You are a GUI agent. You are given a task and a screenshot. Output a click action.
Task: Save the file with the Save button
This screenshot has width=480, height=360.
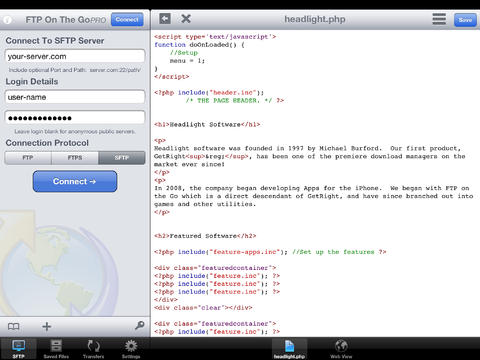(x=465, y=20)
